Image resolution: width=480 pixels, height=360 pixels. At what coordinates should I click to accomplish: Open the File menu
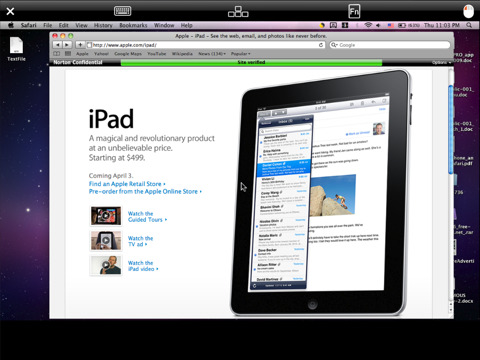click(48, 25)
